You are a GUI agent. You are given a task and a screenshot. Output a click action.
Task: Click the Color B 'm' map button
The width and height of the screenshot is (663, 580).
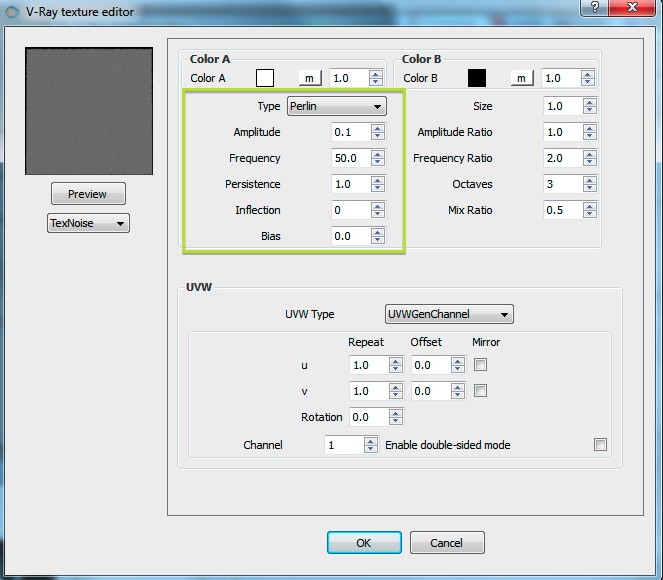point(521,78)
